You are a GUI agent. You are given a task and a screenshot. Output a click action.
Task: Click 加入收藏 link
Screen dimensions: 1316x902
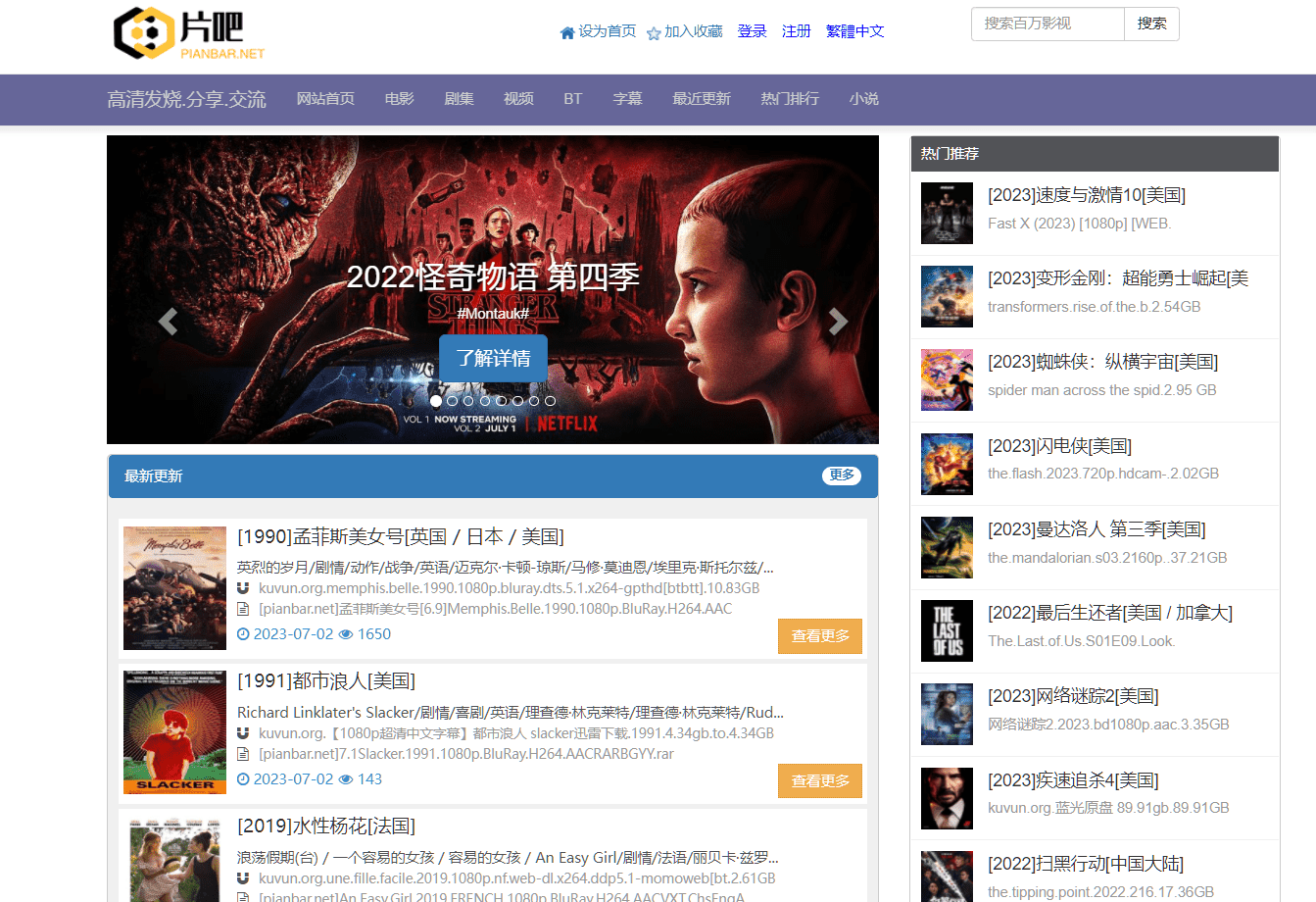[694, 31]
